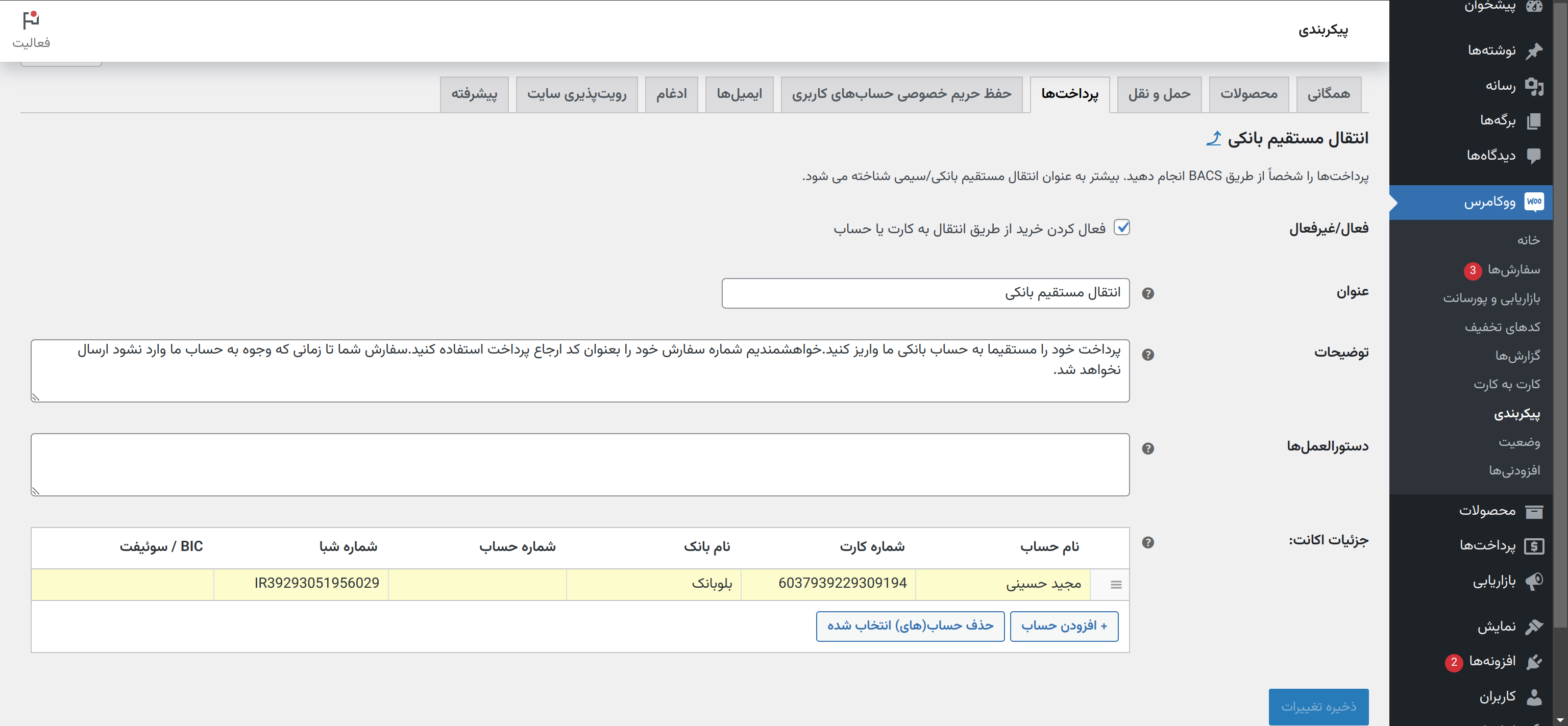The height and width of the screenshot is (726, 1568).
Task: Click inside the empty دستورالعمل‌ها textarea
Action: [580, 464]
